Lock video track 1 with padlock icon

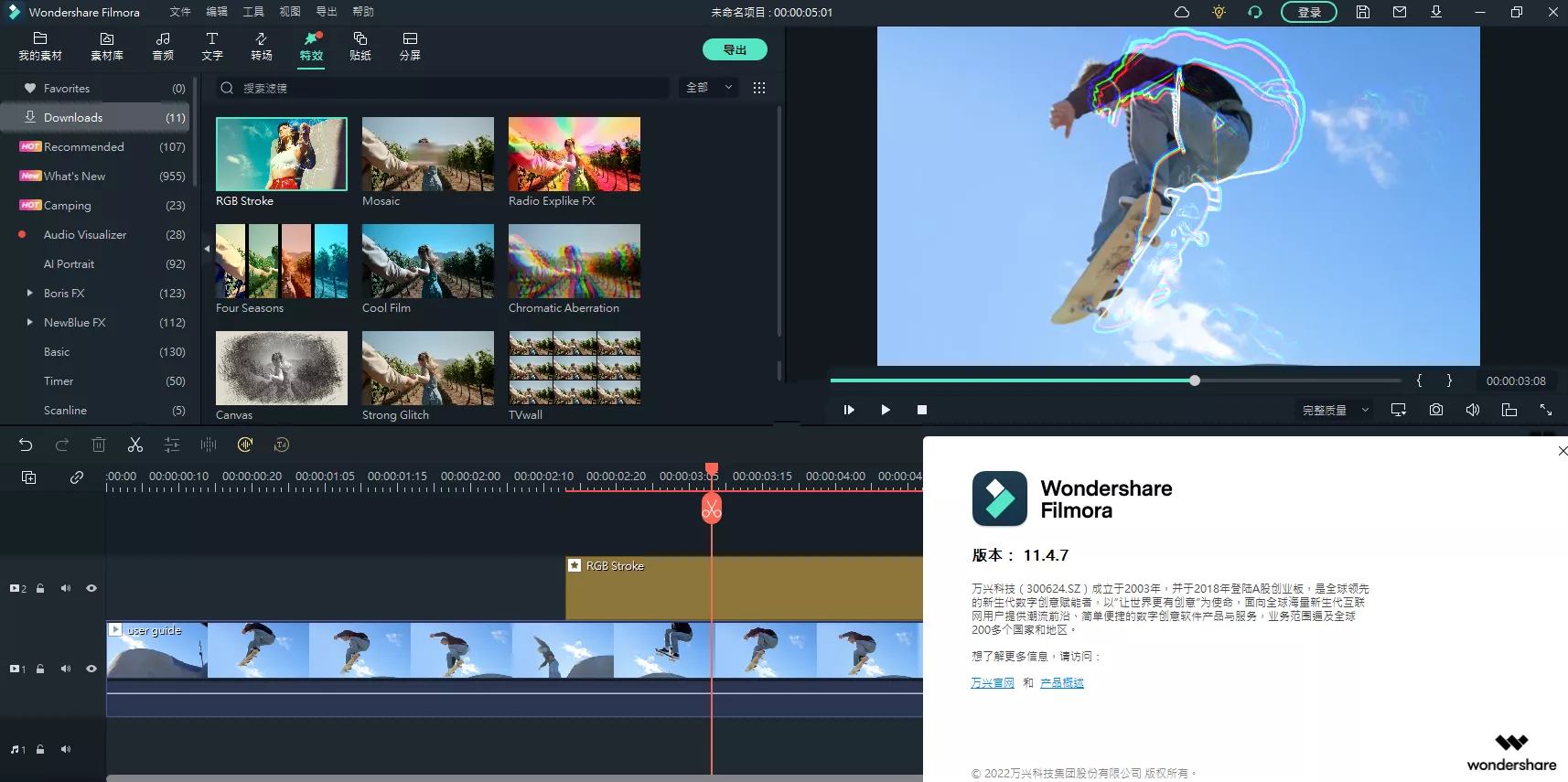(x=40, y=669)
